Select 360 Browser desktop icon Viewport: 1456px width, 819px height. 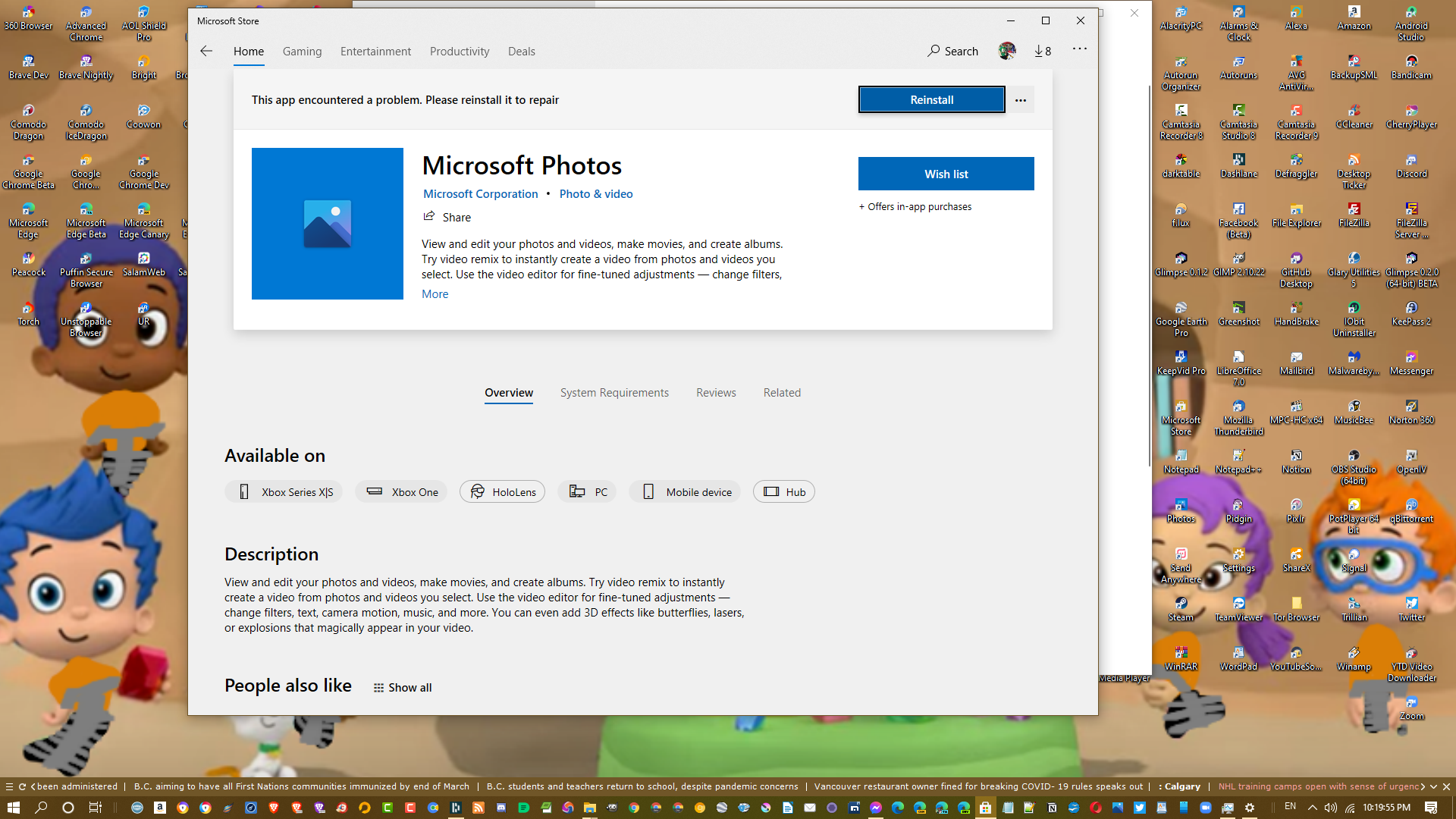[x=28, y=19]
